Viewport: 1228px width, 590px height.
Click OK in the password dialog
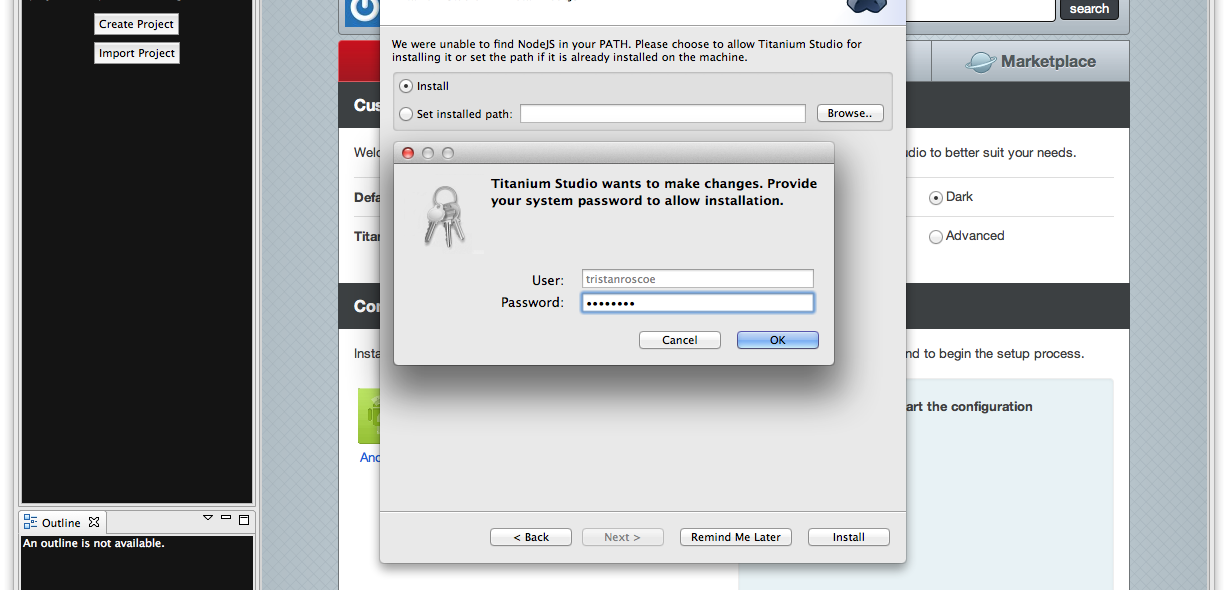[778, 340]
